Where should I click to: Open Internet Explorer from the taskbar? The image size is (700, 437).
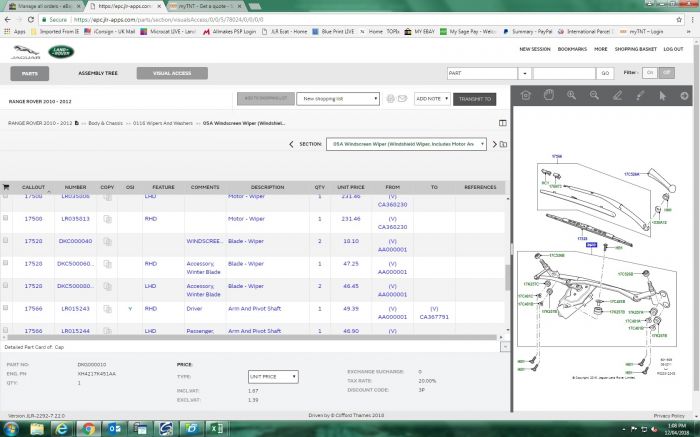[62, 429]
